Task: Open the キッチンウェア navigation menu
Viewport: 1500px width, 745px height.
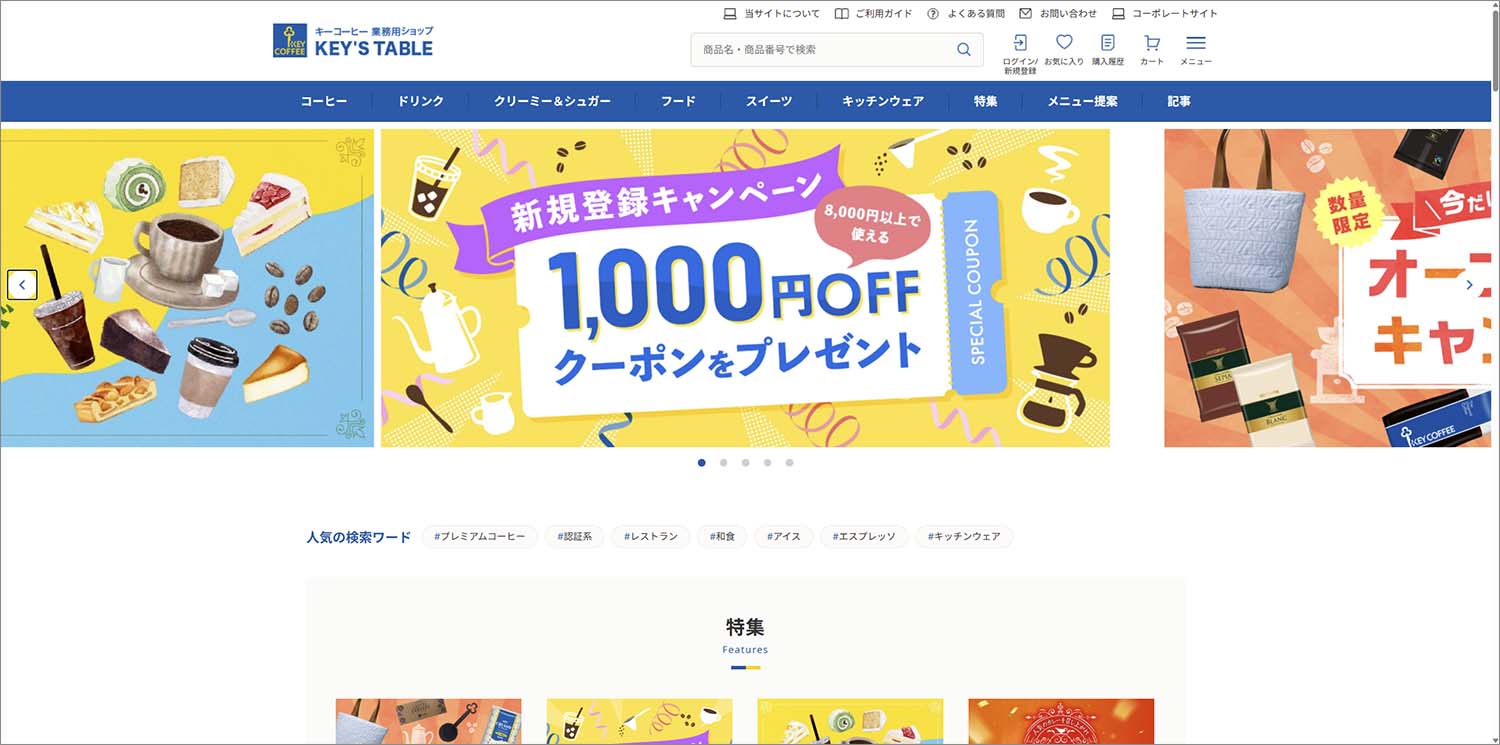Action: click(x=883, y=101)
